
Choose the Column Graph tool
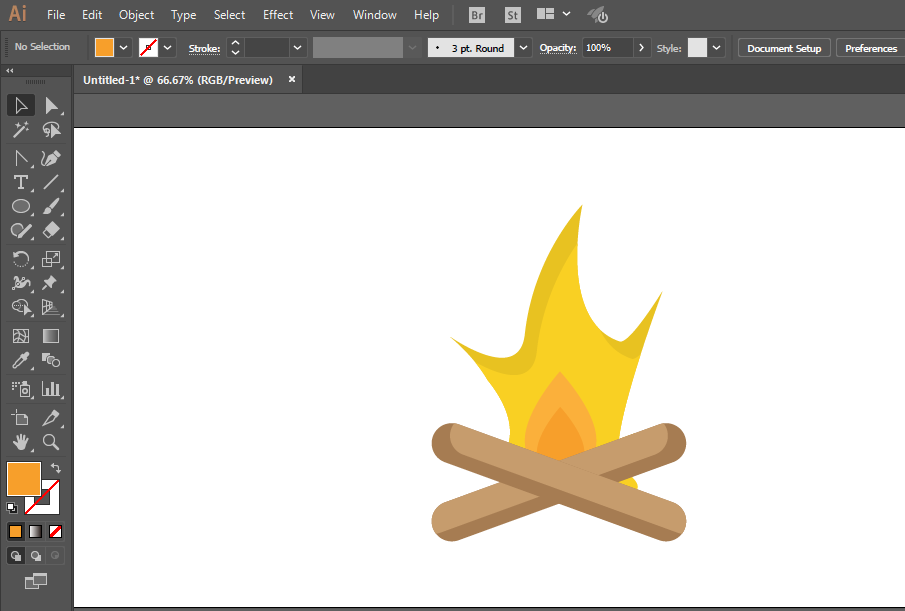(51, 389)
